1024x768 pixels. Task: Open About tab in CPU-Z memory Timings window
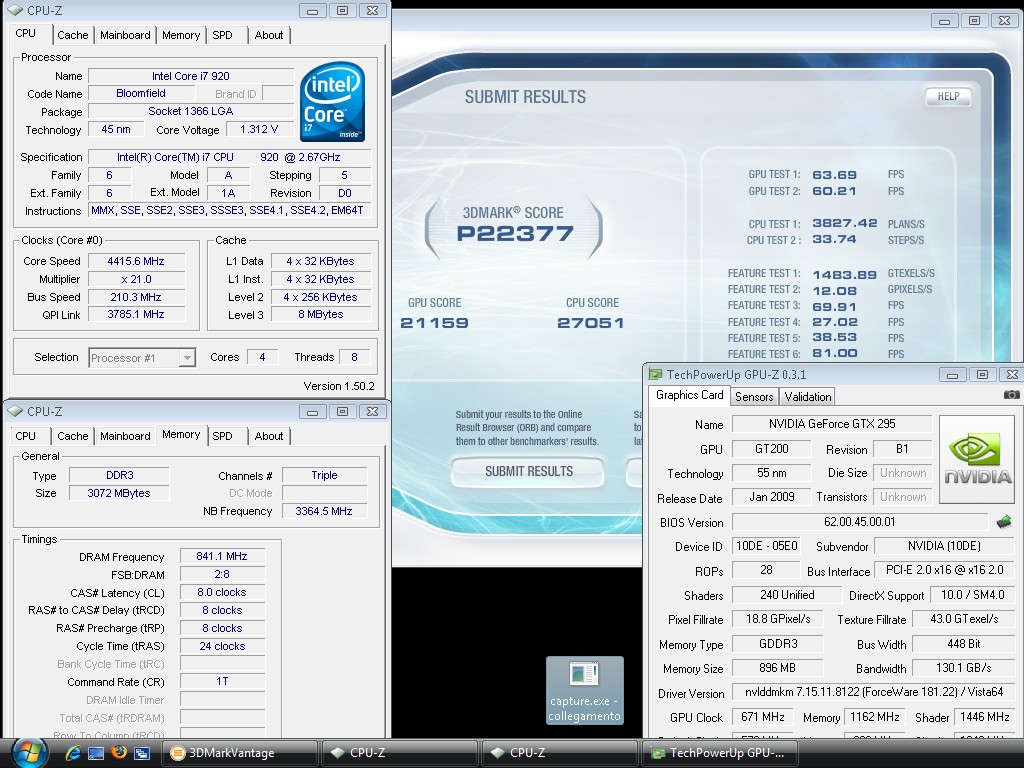(269, 436)
